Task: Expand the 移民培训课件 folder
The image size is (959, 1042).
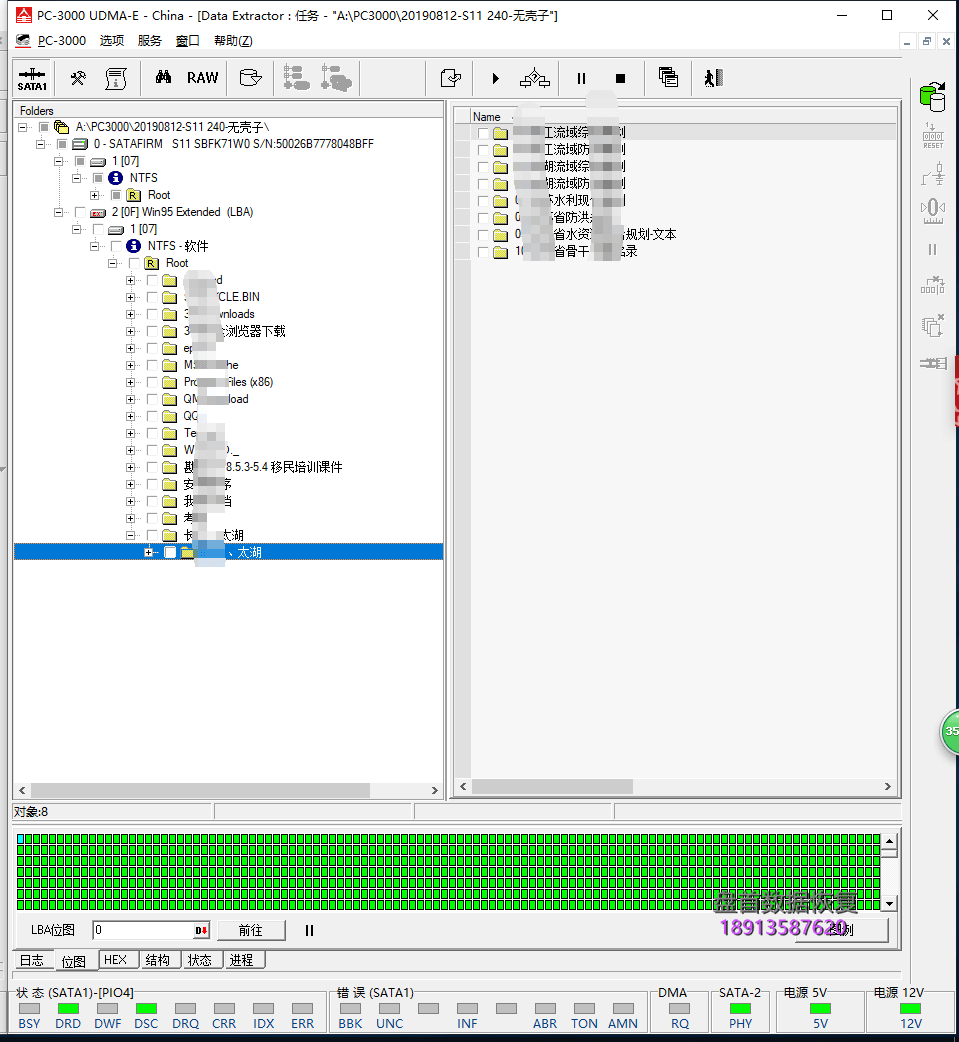Action: tap(130, 467)
